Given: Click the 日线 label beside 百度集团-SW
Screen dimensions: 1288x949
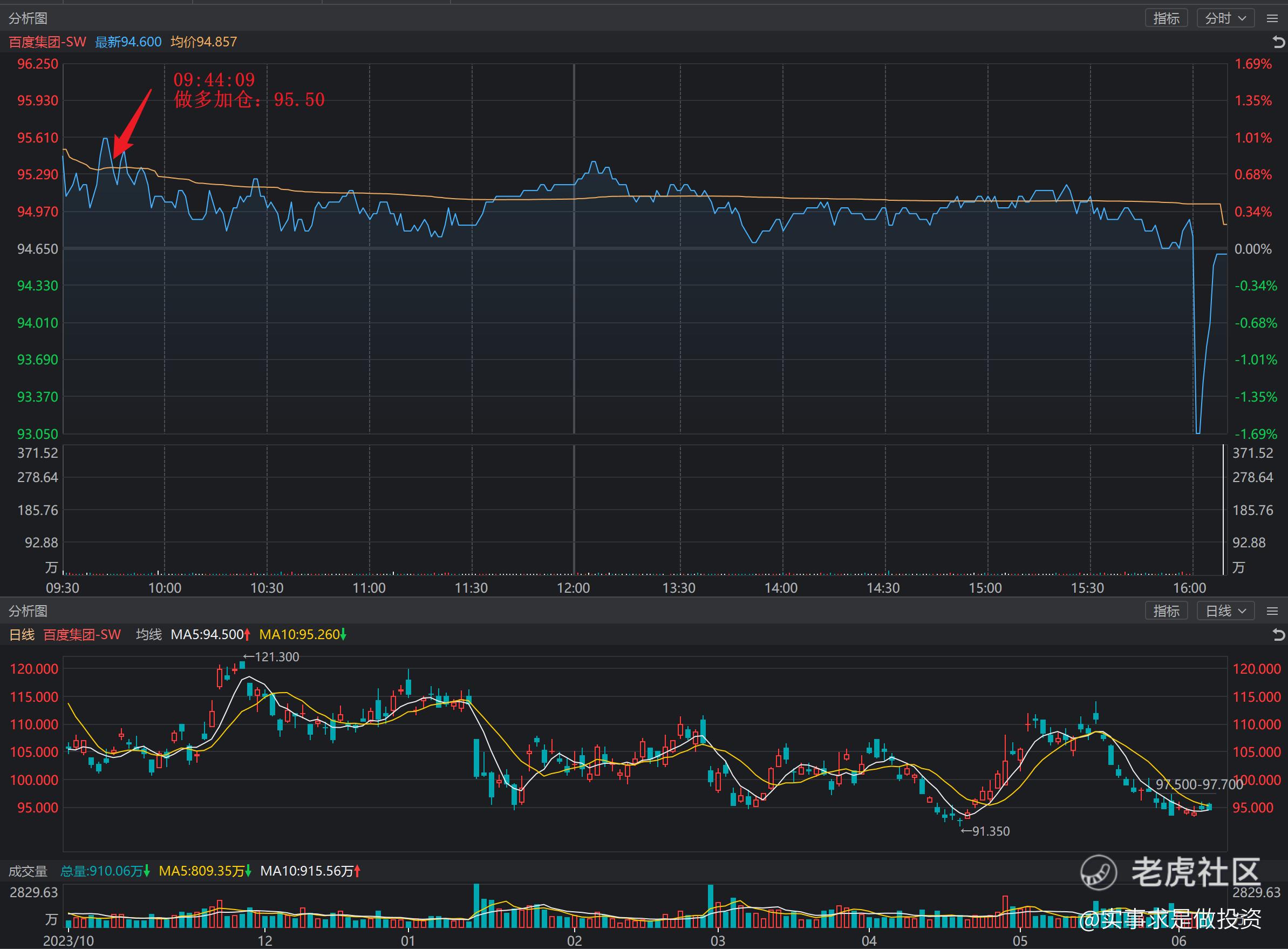Looking at the screenshot, I should pos(22,635).
